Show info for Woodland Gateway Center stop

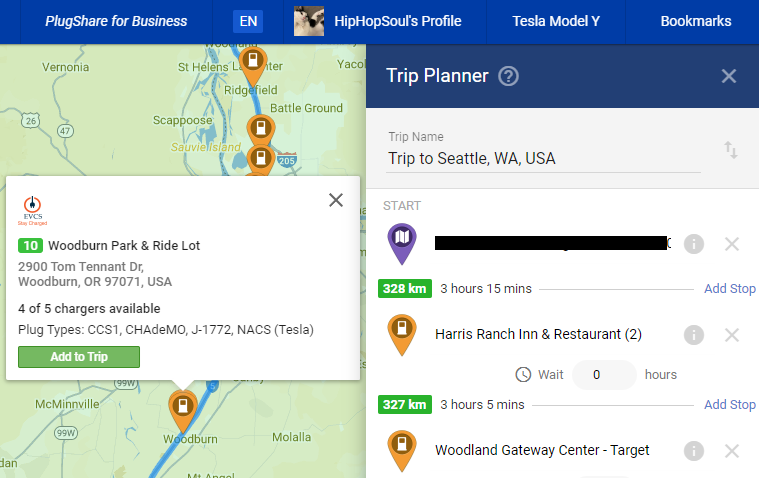coord(694,451)
